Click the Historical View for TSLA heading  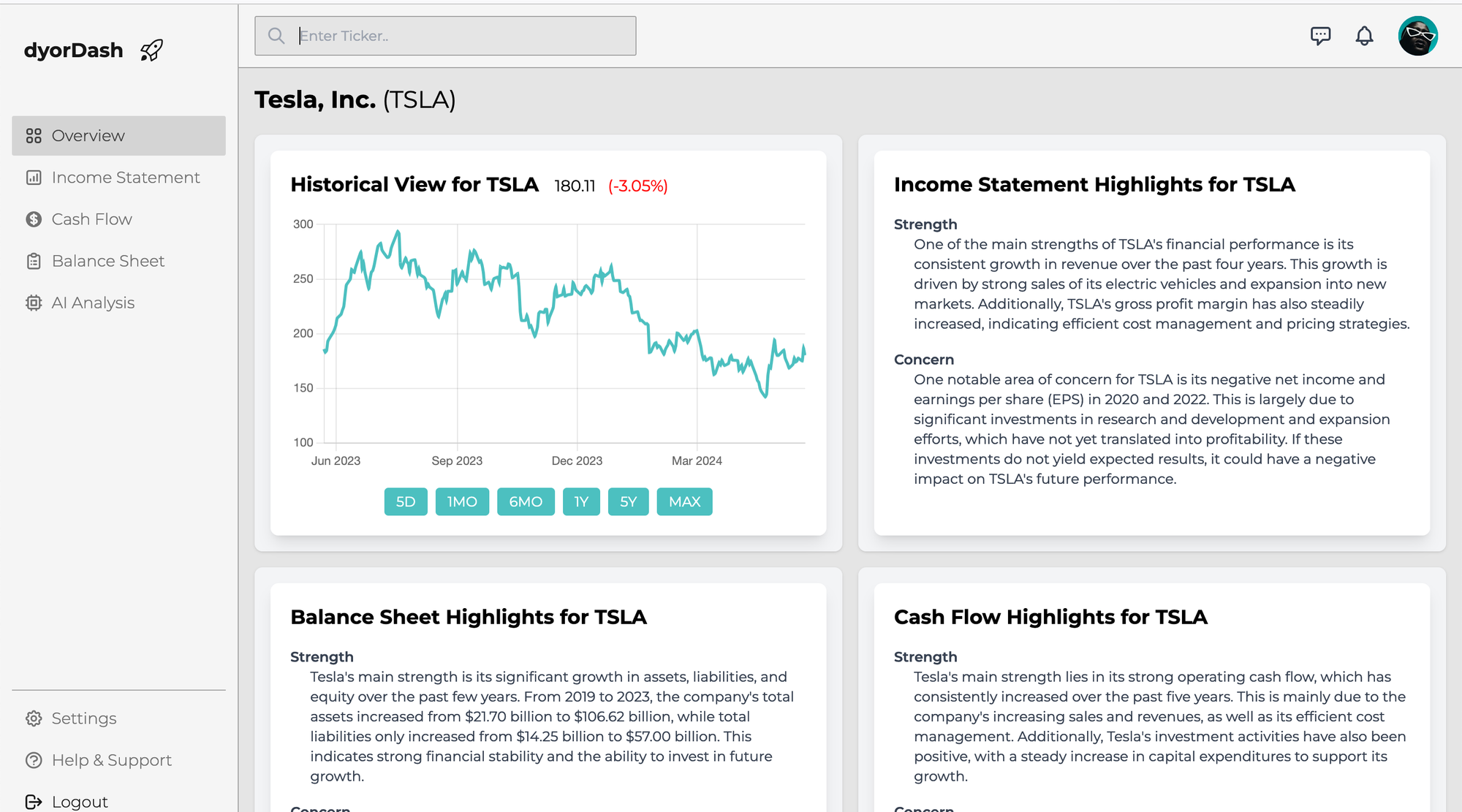pos(414,185)
